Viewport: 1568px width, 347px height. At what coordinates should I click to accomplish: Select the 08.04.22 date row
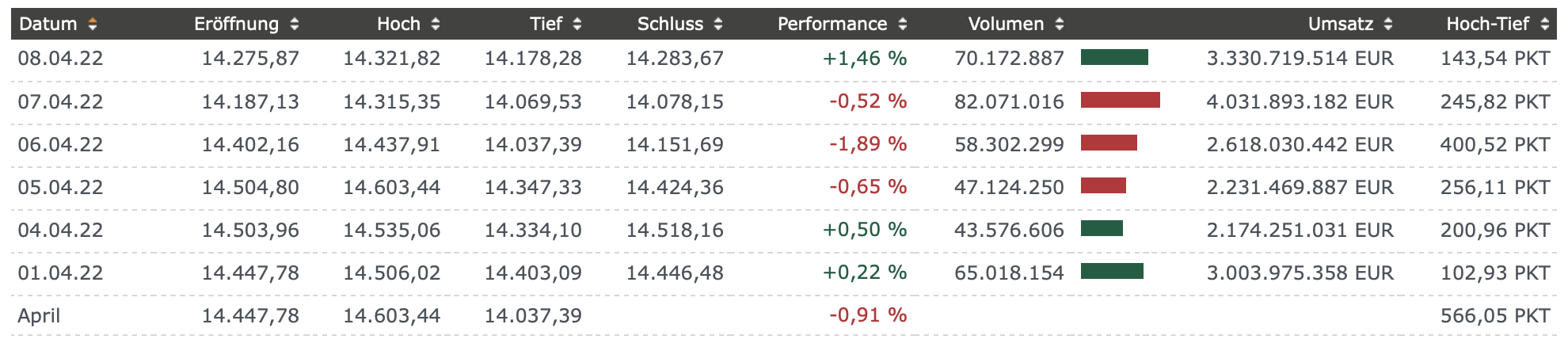click(60, 59)
